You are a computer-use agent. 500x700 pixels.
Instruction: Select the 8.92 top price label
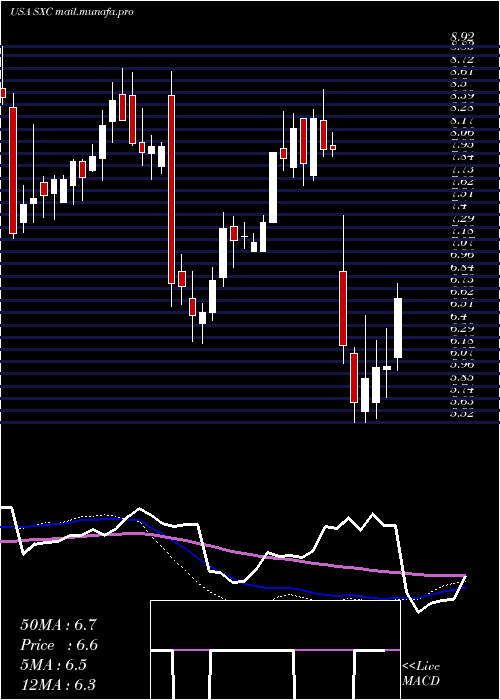[x=462, y=37]
